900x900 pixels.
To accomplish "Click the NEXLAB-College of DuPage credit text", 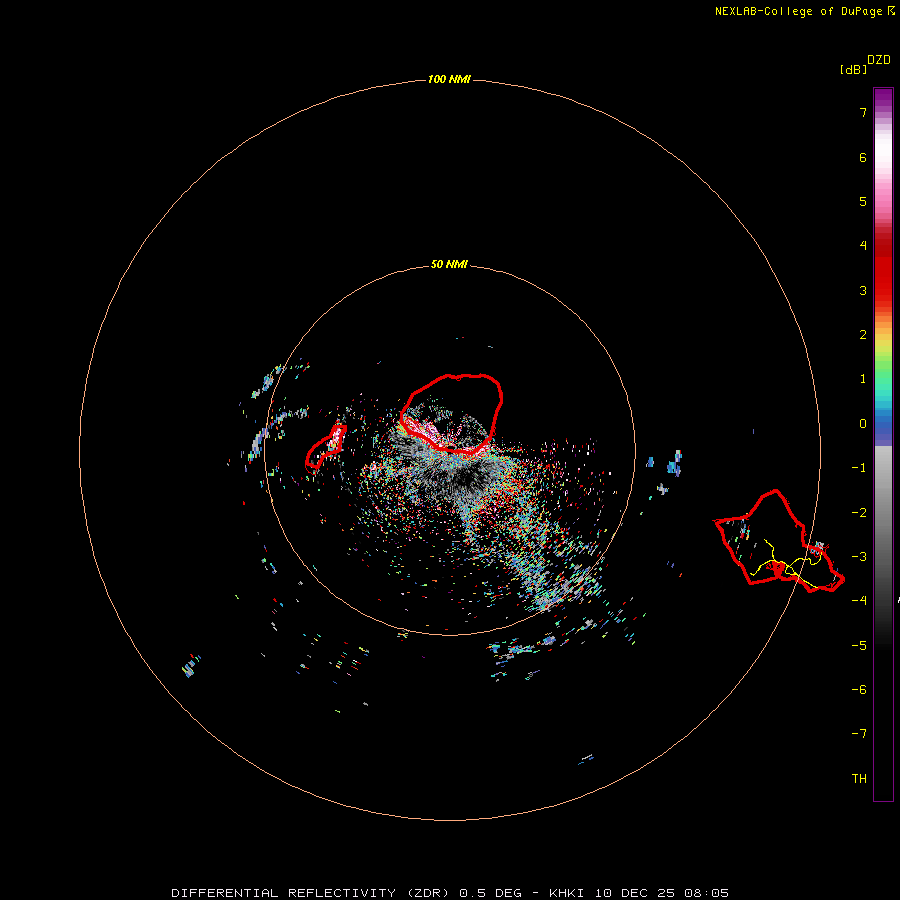I will 805,11.
